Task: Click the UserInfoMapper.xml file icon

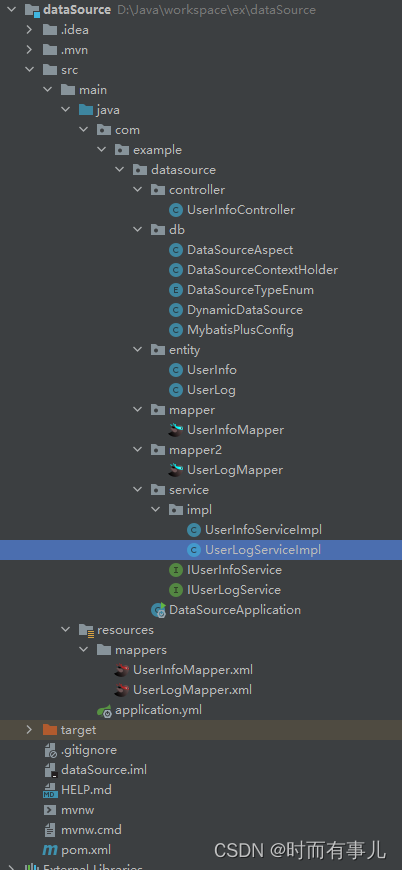Action: point(121,670)
